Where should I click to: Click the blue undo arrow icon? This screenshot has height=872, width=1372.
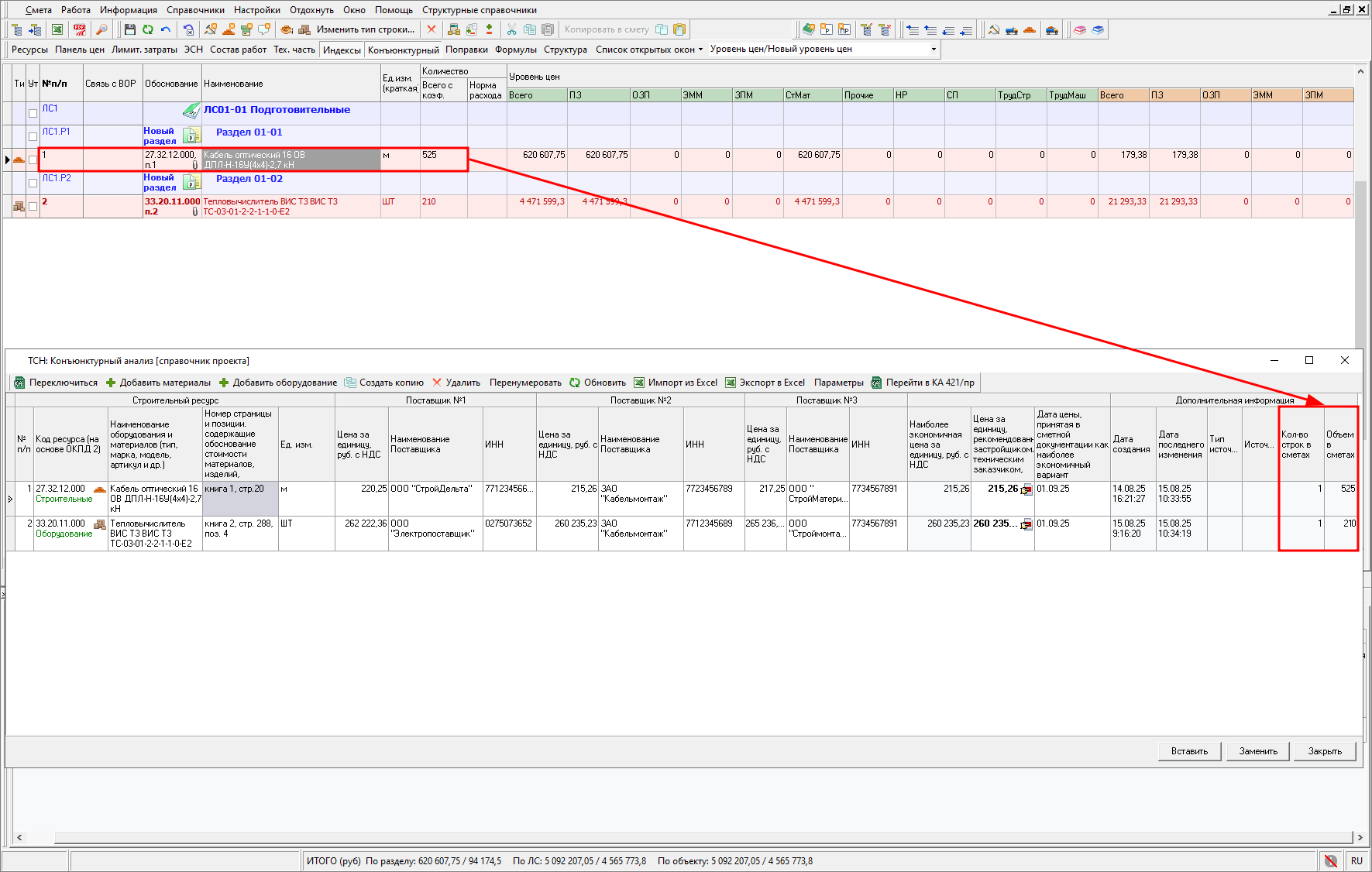click(x=166, y=29)
